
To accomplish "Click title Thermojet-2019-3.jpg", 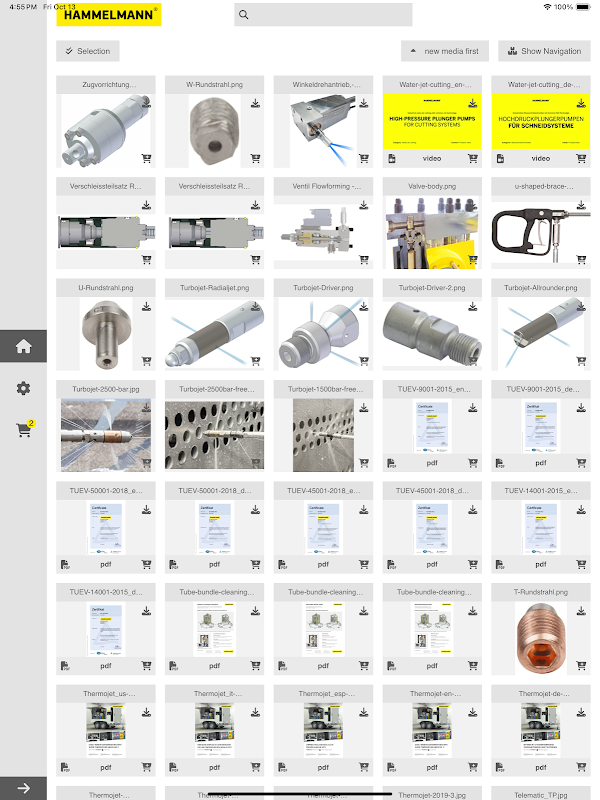I will pyautogui.click(x=432, y=794).
